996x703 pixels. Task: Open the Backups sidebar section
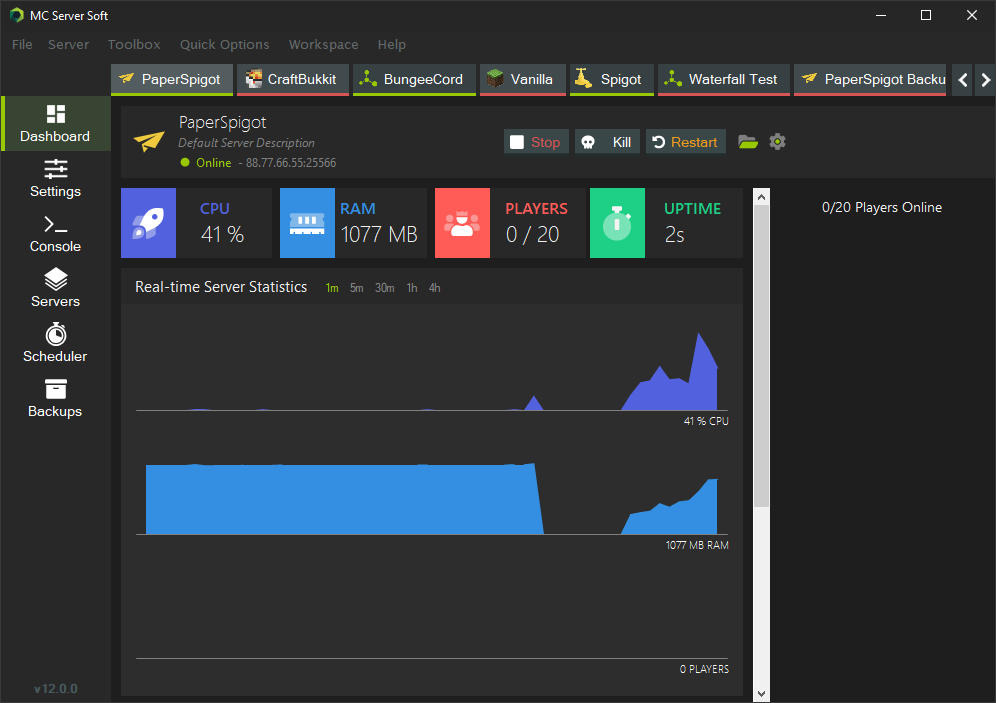point(55,399)
